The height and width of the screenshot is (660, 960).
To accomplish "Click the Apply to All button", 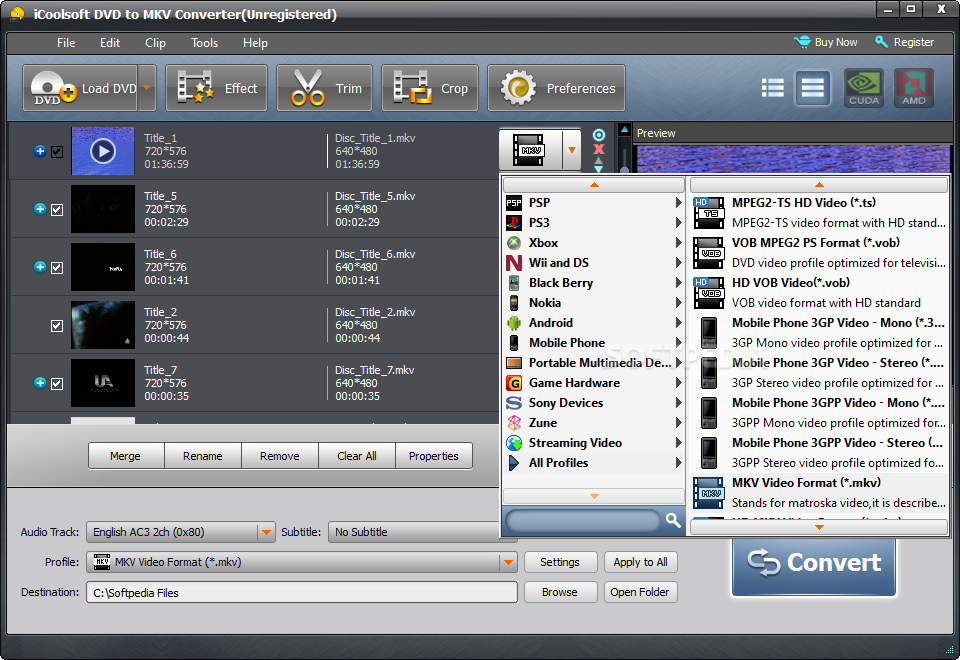I will click(640, 562).
